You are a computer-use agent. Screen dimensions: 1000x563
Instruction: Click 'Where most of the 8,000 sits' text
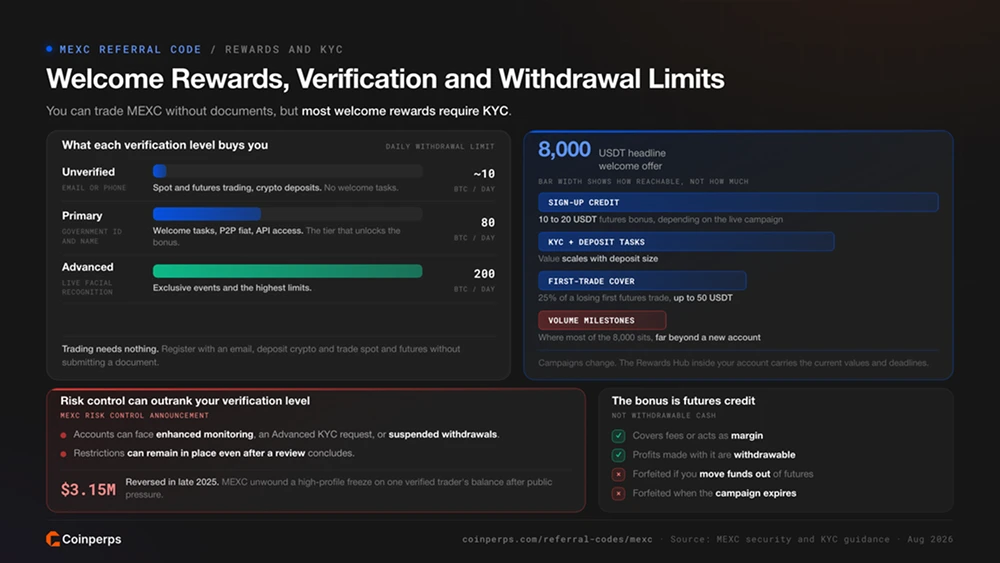[649, 337]
